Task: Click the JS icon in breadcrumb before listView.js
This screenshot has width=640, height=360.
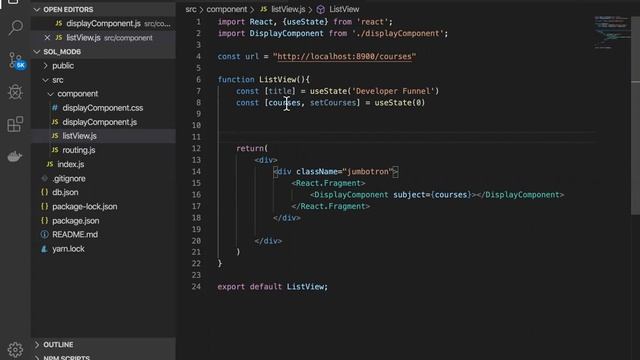Action: click(264, 9)
